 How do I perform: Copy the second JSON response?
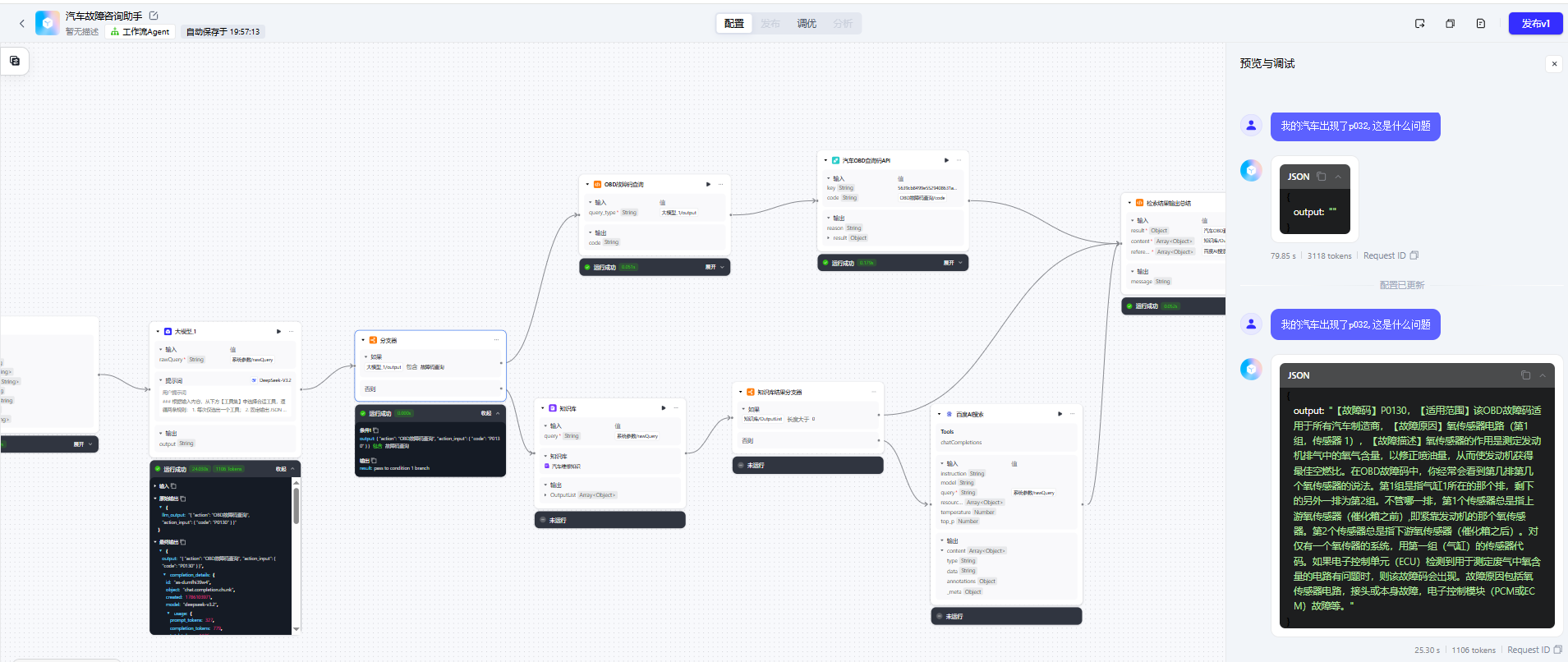click(1525, 375)
